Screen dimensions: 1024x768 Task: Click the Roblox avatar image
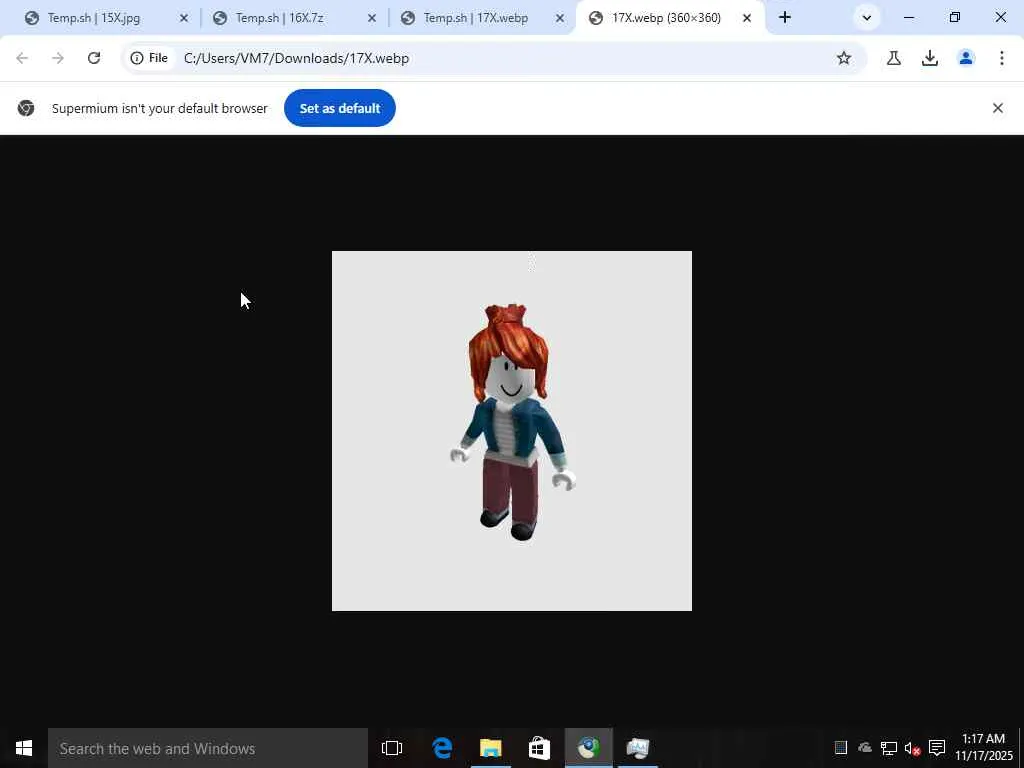pos(512,431)
